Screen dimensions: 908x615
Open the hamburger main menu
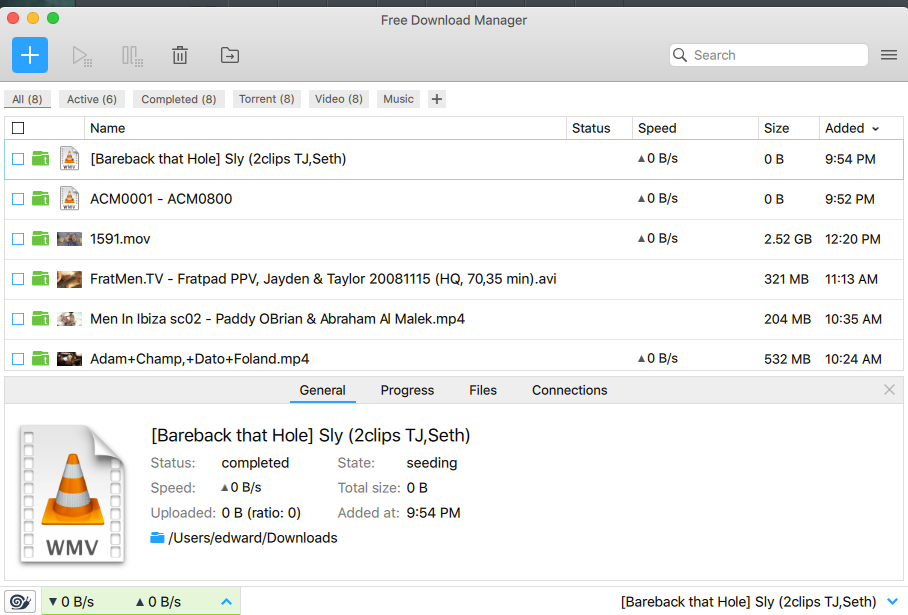coord(888,55)
